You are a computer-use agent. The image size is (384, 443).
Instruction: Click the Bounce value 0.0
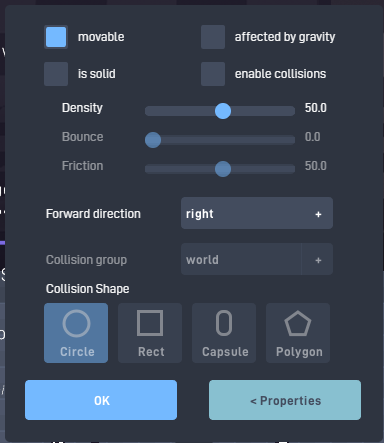(x=312, y=137)
